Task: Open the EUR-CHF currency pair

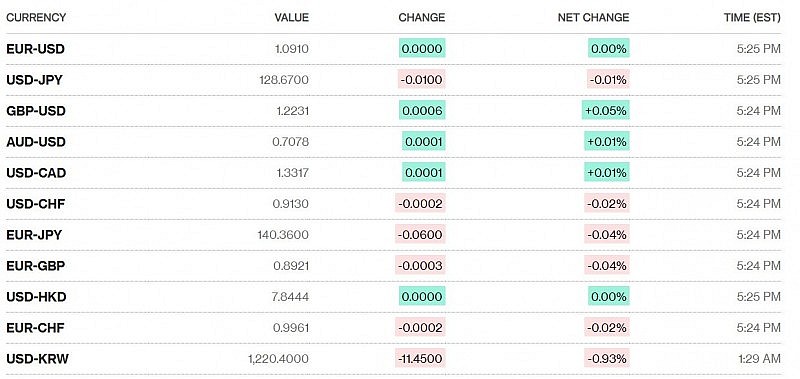Action: click(x=35, y=327)
